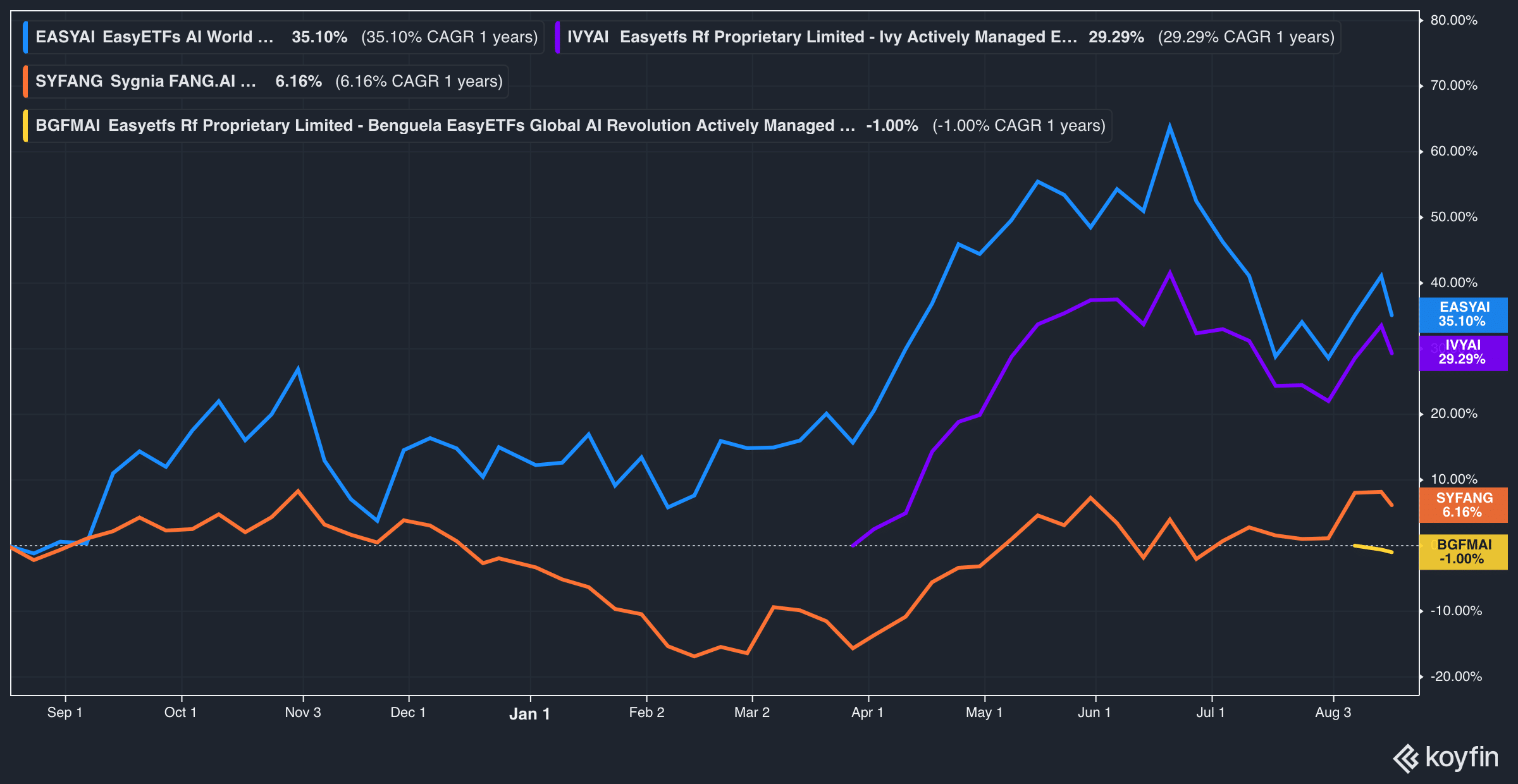Viewport: 1518px width, 784px height.
Task: Click the Feb 2 date label
Action: coord(646,713)
